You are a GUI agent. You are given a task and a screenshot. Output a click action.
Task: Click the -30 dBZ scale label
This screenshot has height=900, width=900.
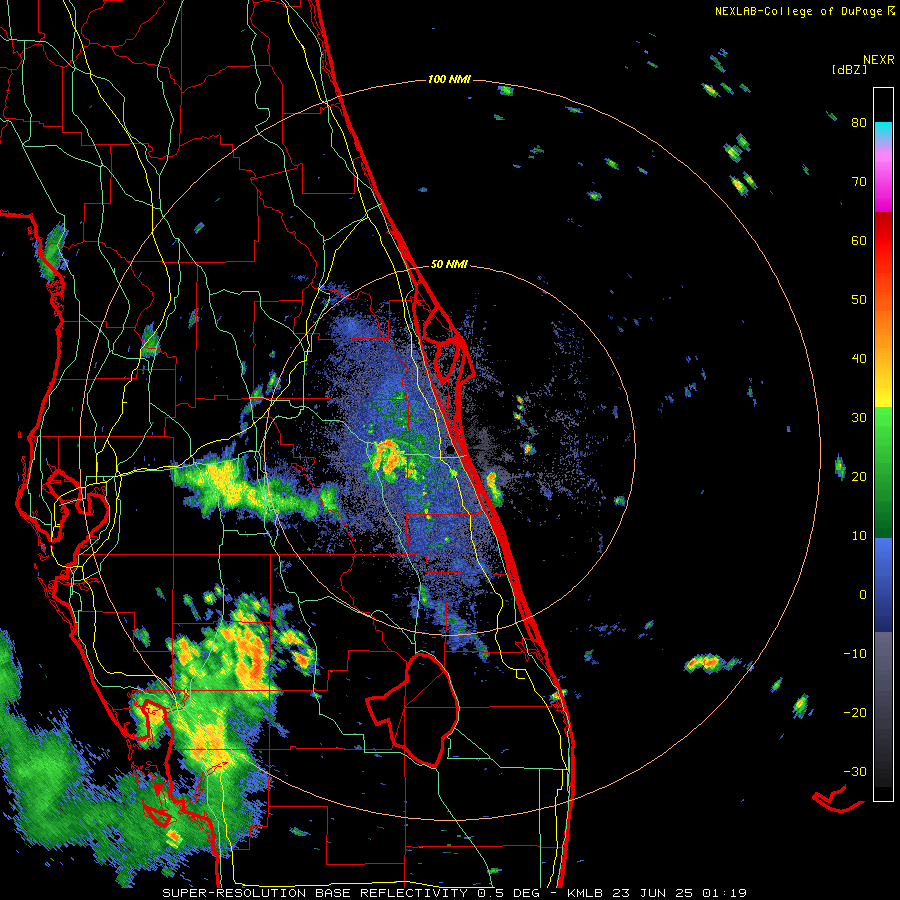855,772
